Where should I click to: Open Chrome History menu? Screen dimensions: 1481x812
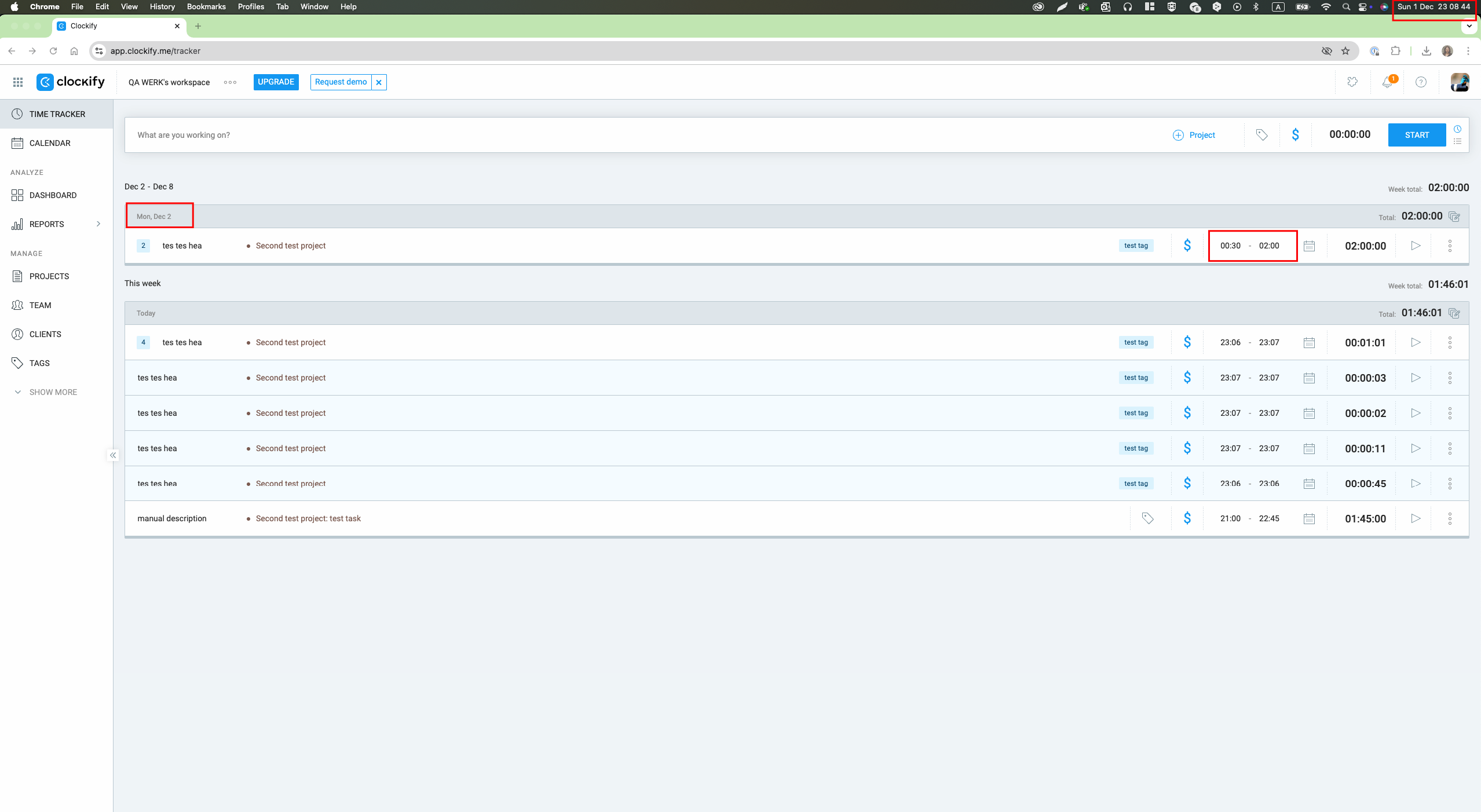[162, 7]
